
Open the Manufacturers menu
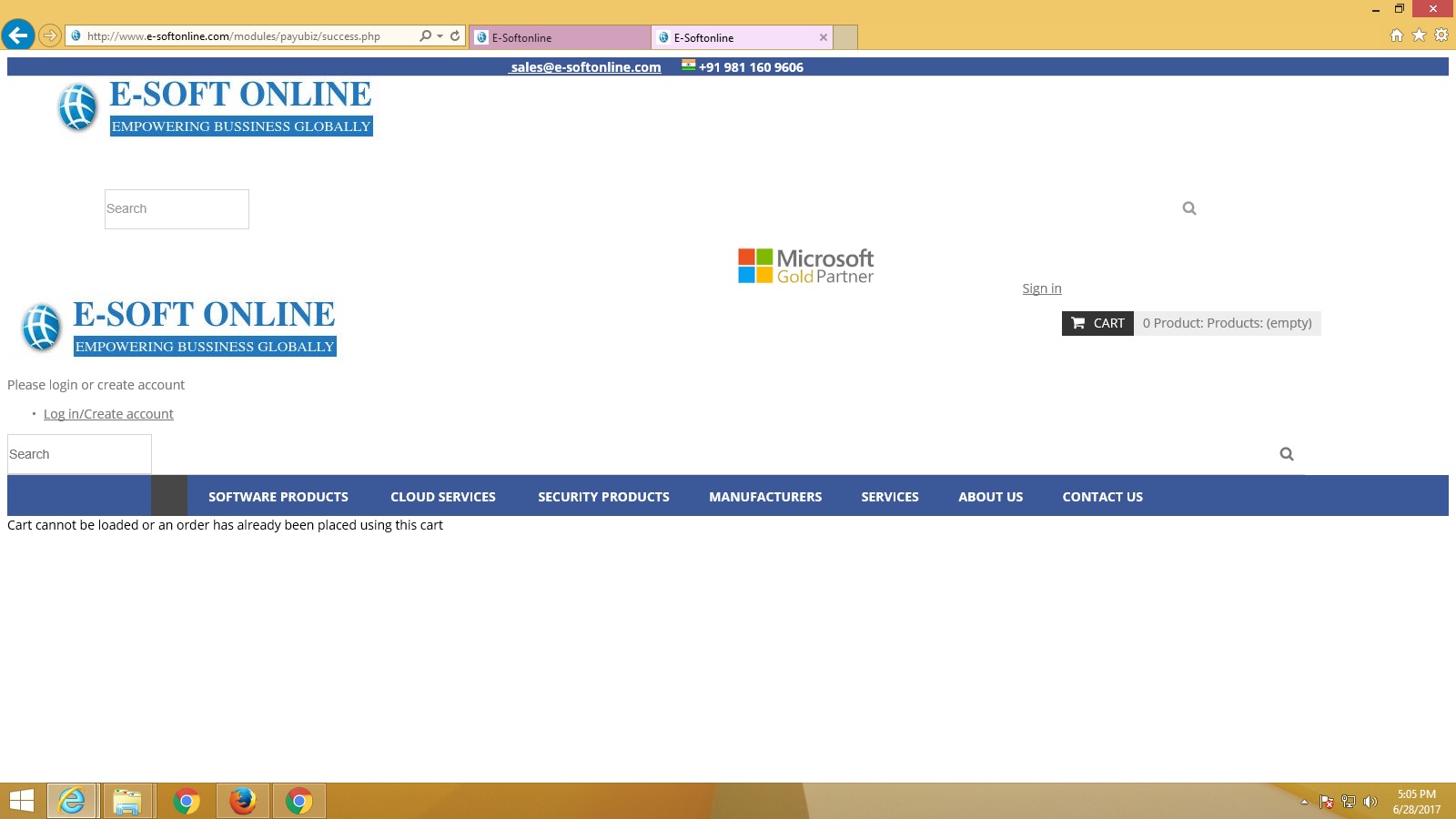pyautogui.click(x=765, y=497)
